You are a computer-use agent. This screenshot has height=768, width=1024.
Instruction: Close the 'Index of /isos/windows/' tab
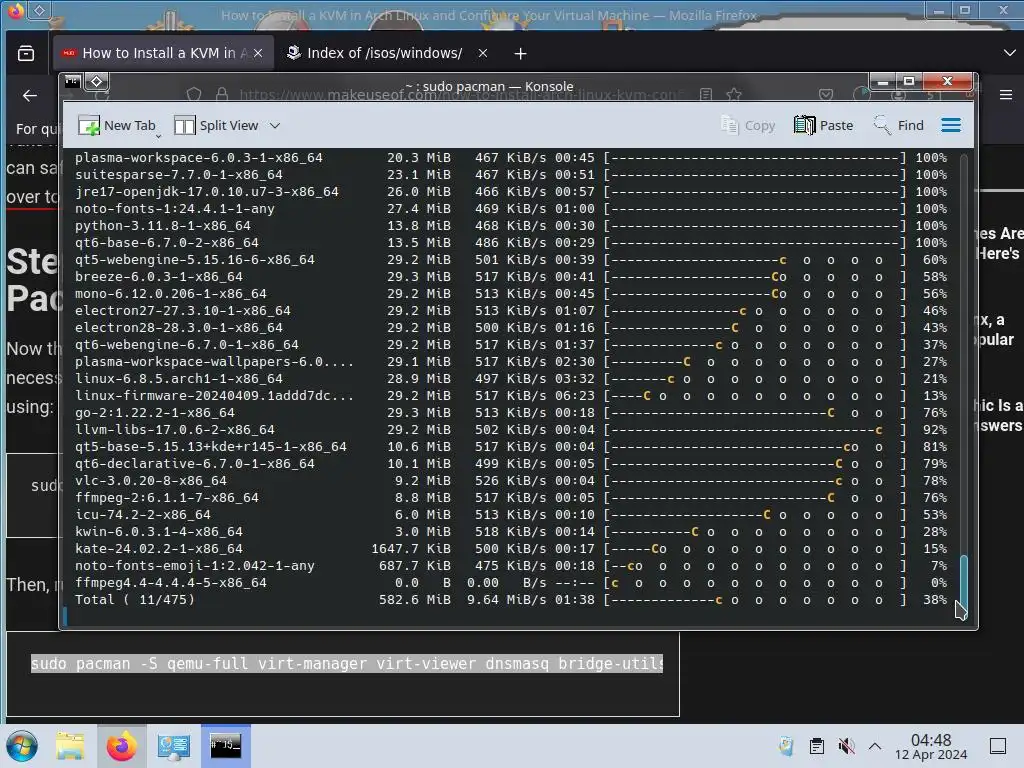tap(483, 54)
